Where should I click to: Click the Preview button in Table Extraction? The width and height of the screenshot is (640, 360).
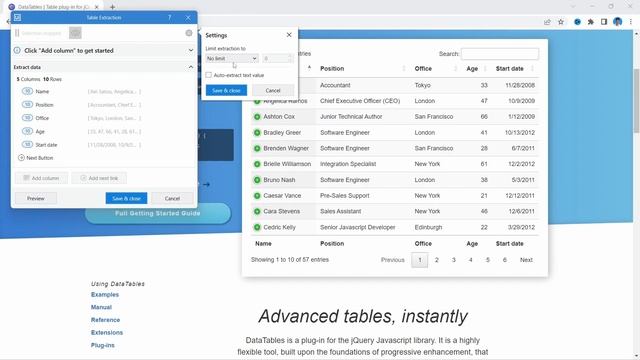tap(36, 198)
